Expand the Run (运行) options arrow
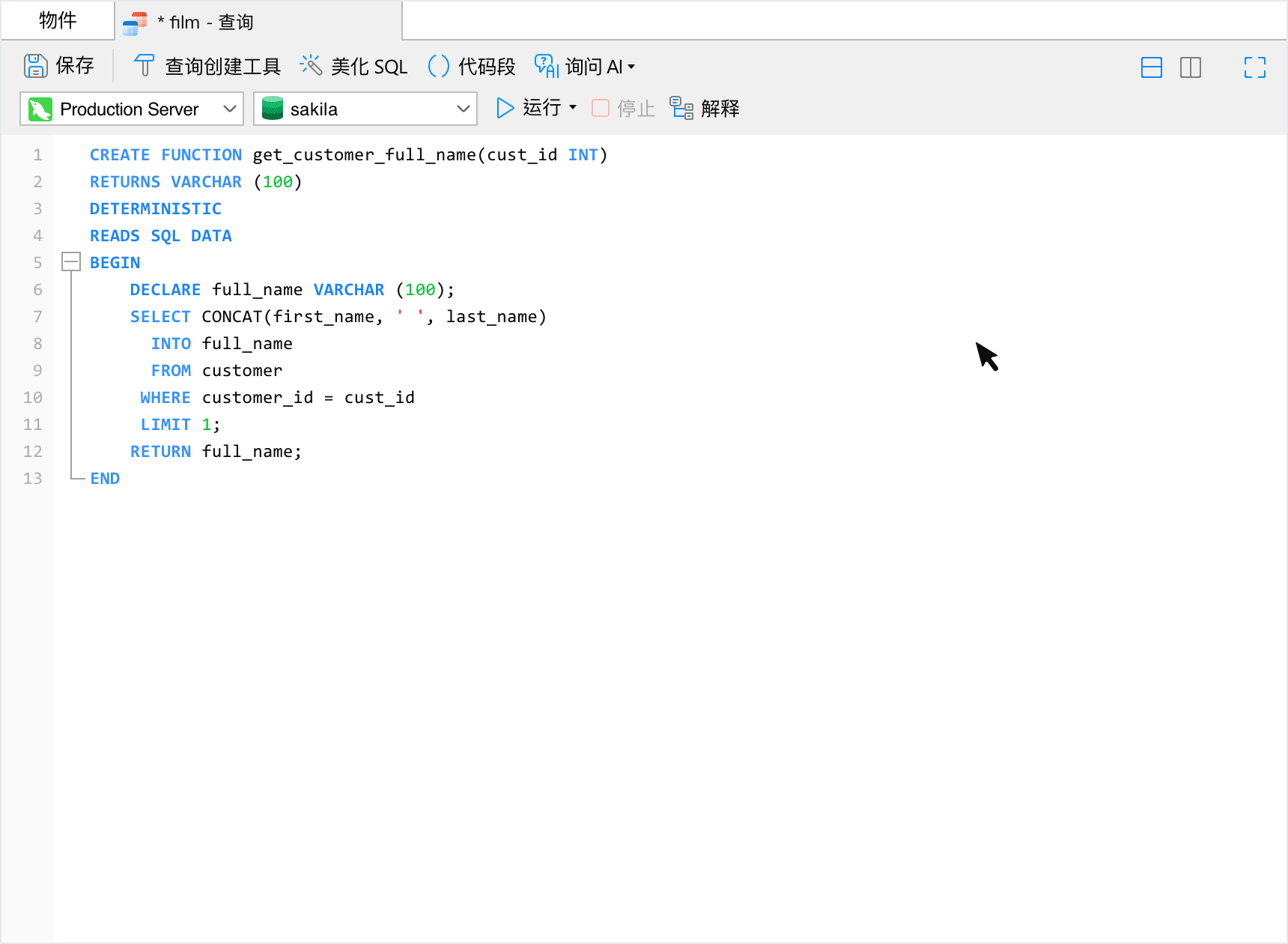This screenshot has height=944, width=1288. coord(573,107)
